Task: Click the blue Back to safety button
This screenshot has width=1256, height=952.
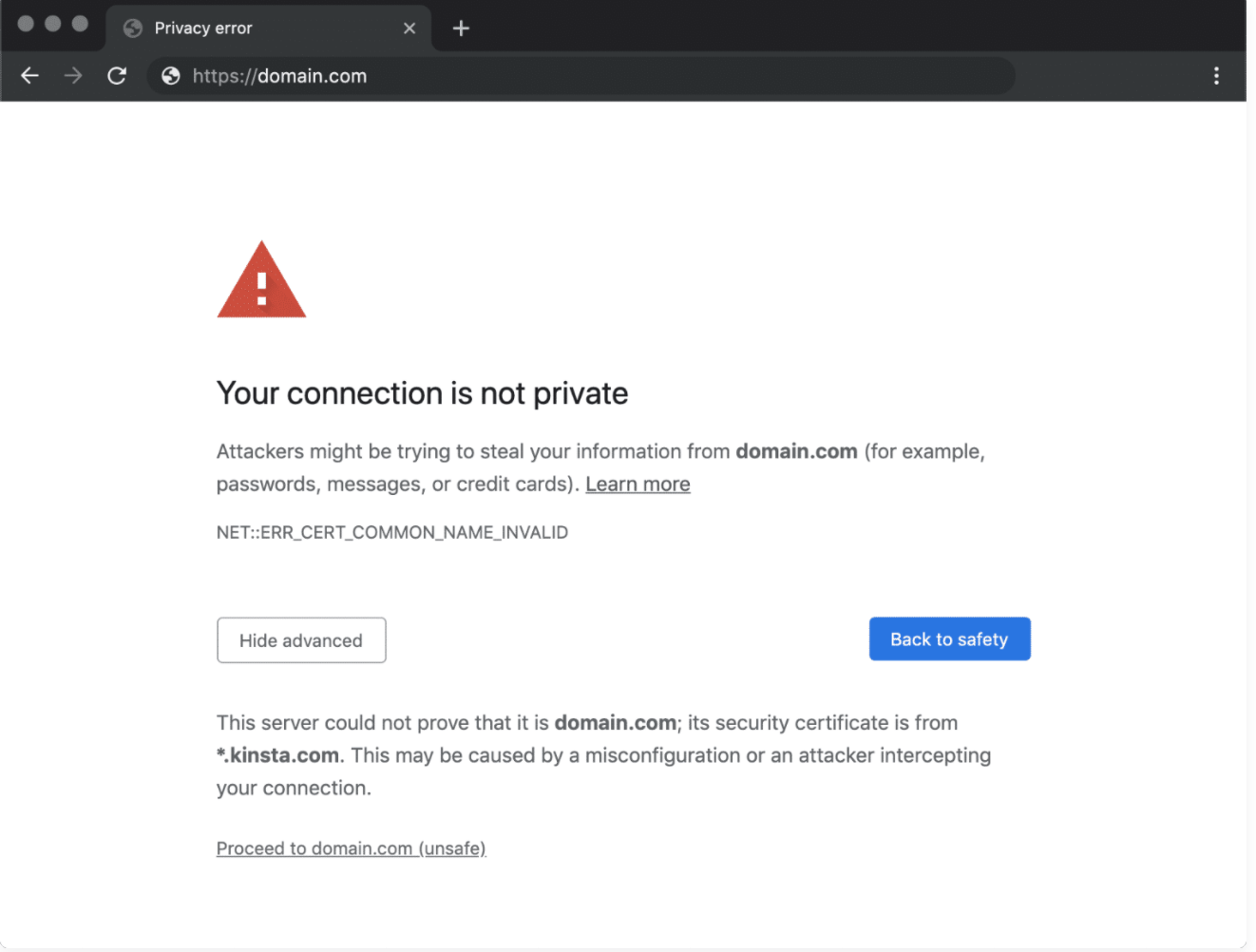Action: [x=949, y=639]
